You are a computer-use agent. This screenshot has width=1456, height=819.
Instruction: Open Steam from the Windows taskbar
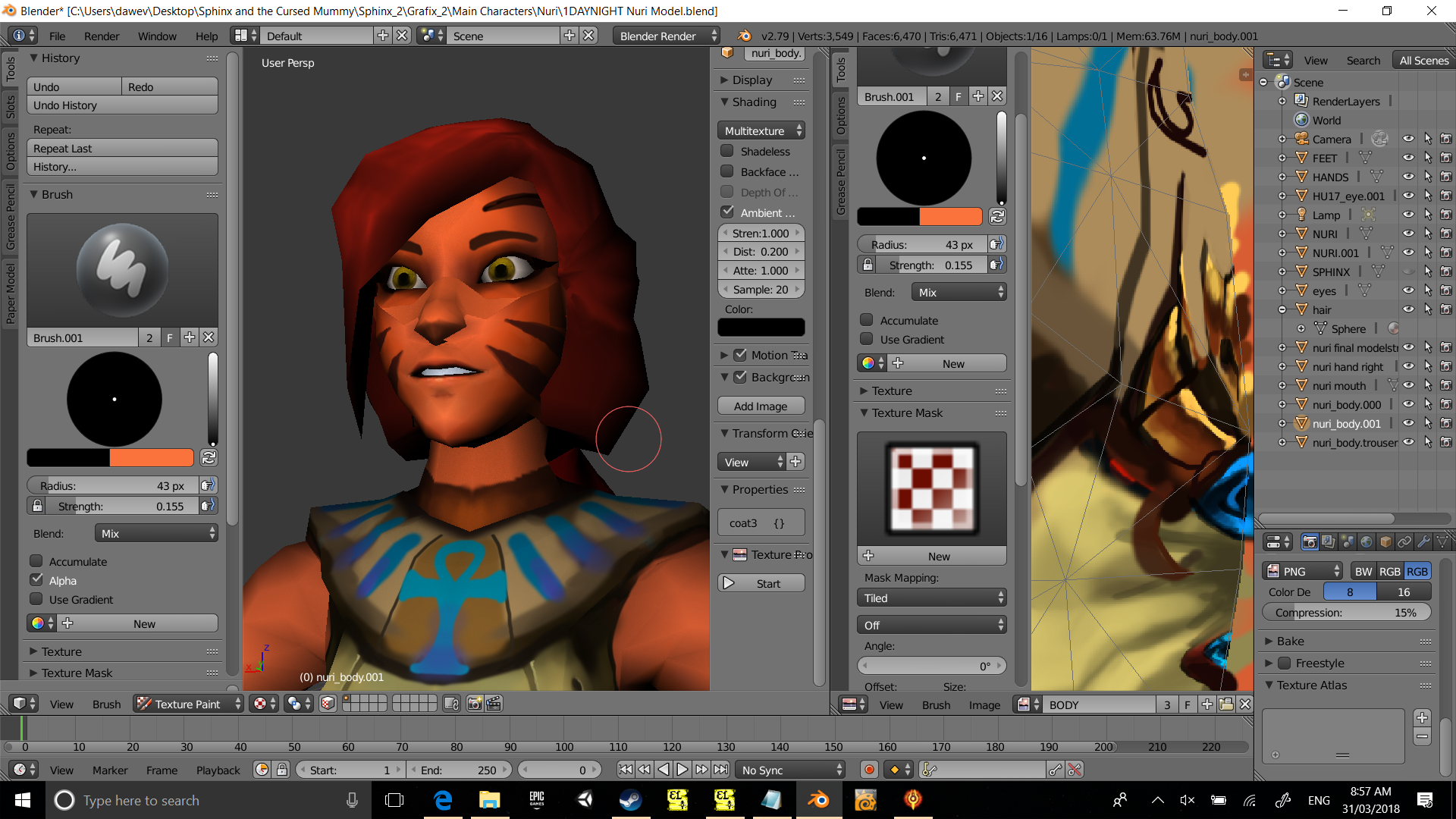(x=630, y=800)
